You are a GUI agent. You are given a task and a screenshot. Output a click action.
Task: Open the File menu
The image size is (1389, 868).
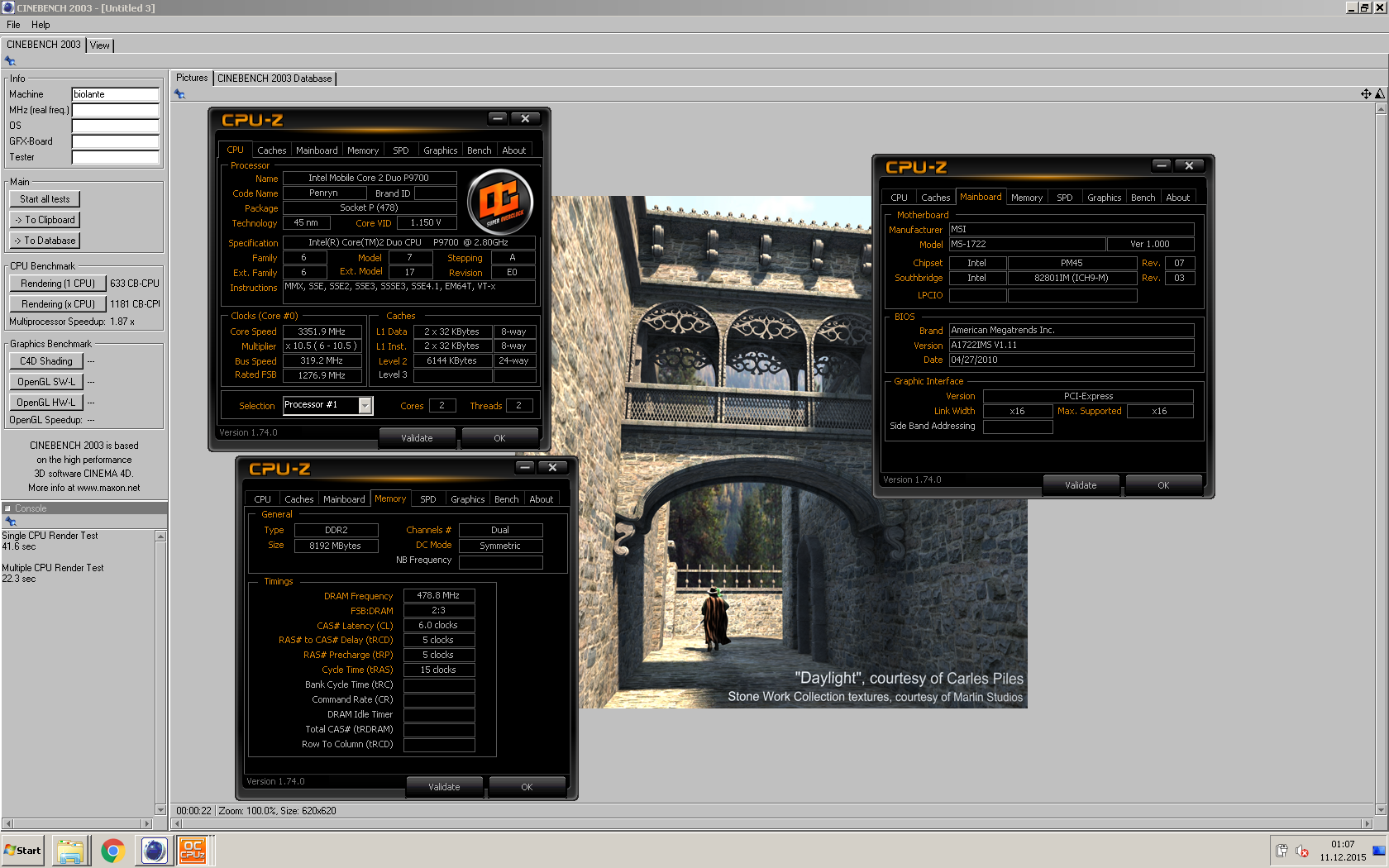pos(13,25)
